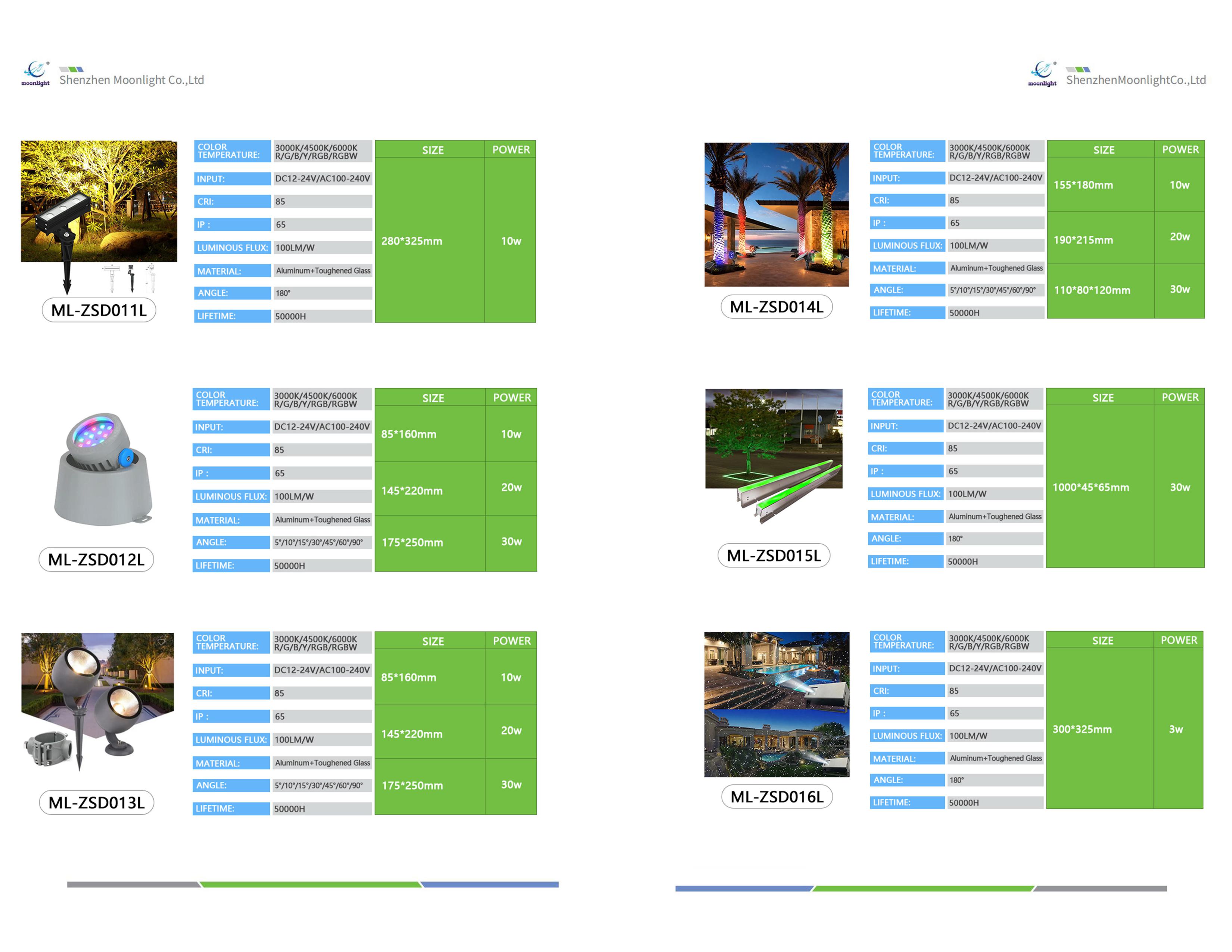Click the 3w power value for ML-ZSD016L
Screen dimensions: 1232x952
(1176, 729)
